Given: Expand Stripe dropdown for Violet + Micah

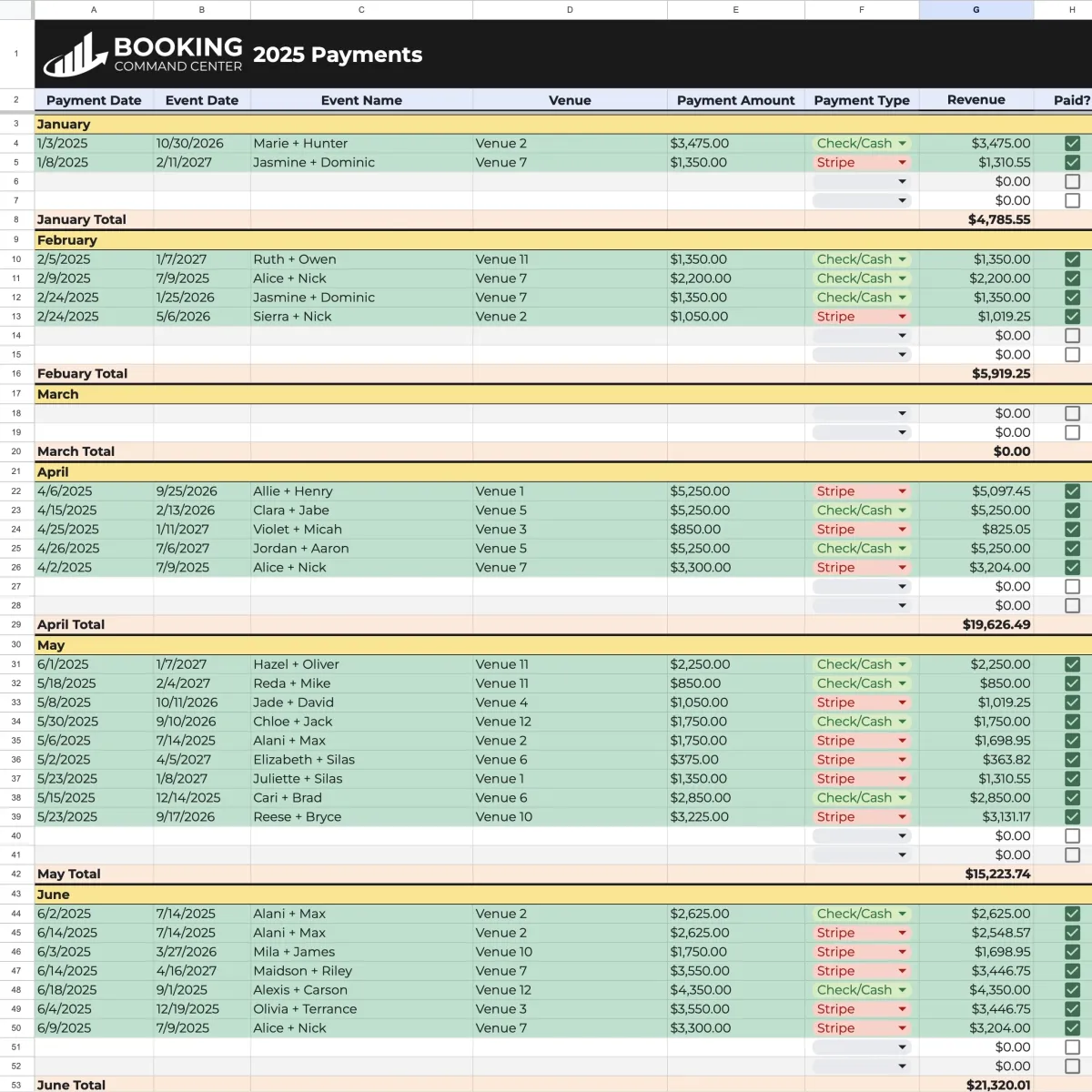Looking at the screenshot, I should tap(902, 530).
